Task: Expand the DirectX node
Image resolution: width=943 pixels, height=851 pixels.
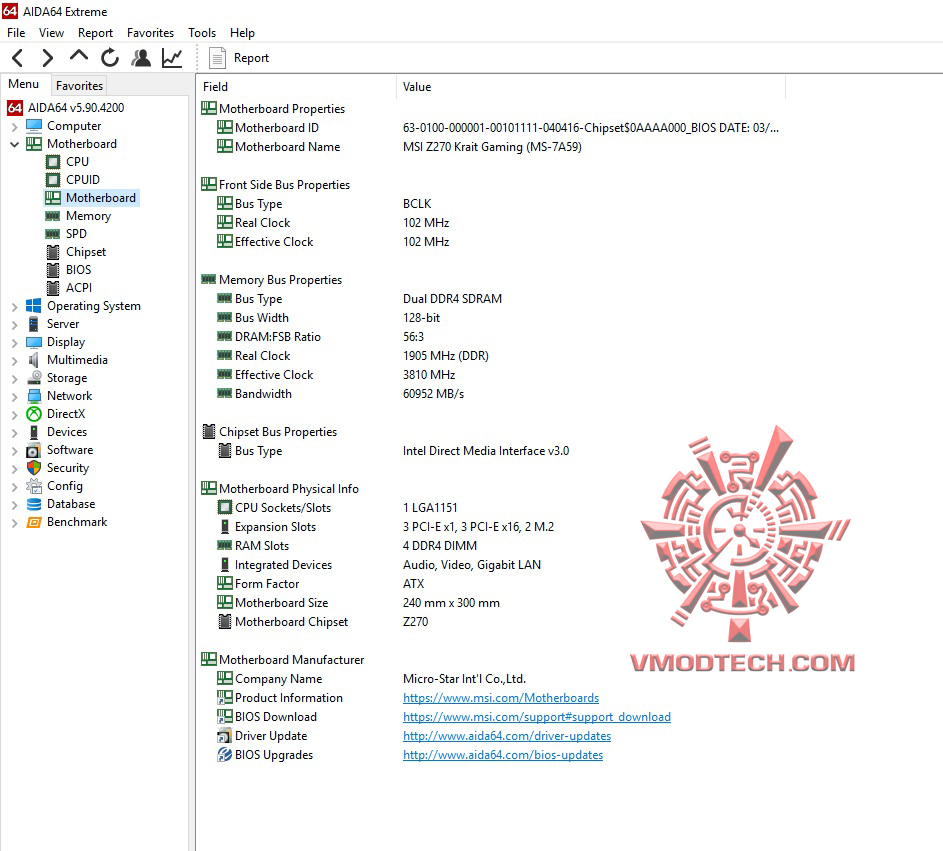Action: (x=14, y=415)
